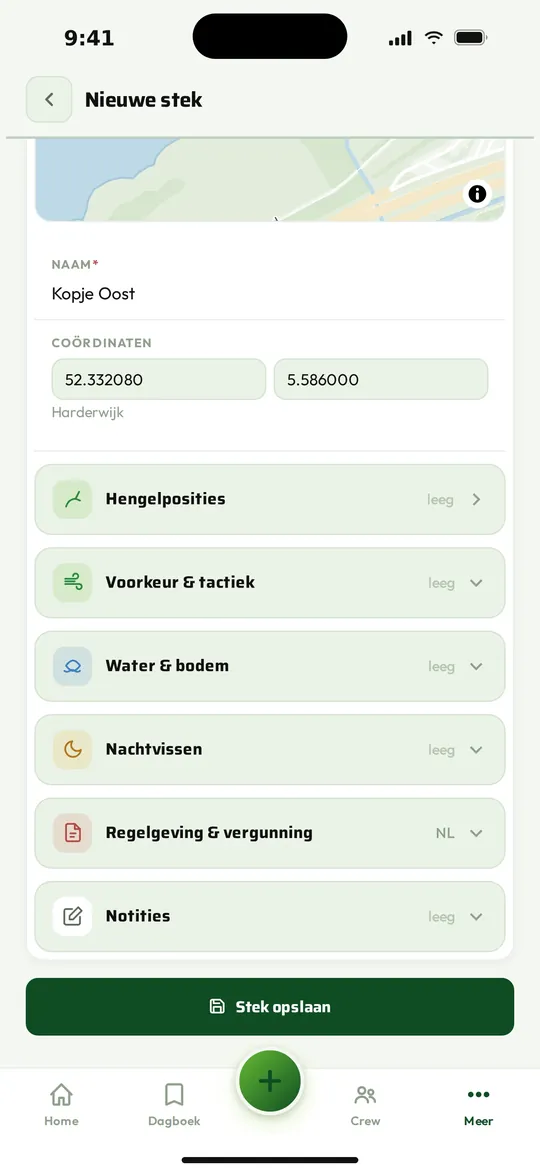Switch to the Home tab
This screenshot has width=540, height=1173.
click(61, 1105)
